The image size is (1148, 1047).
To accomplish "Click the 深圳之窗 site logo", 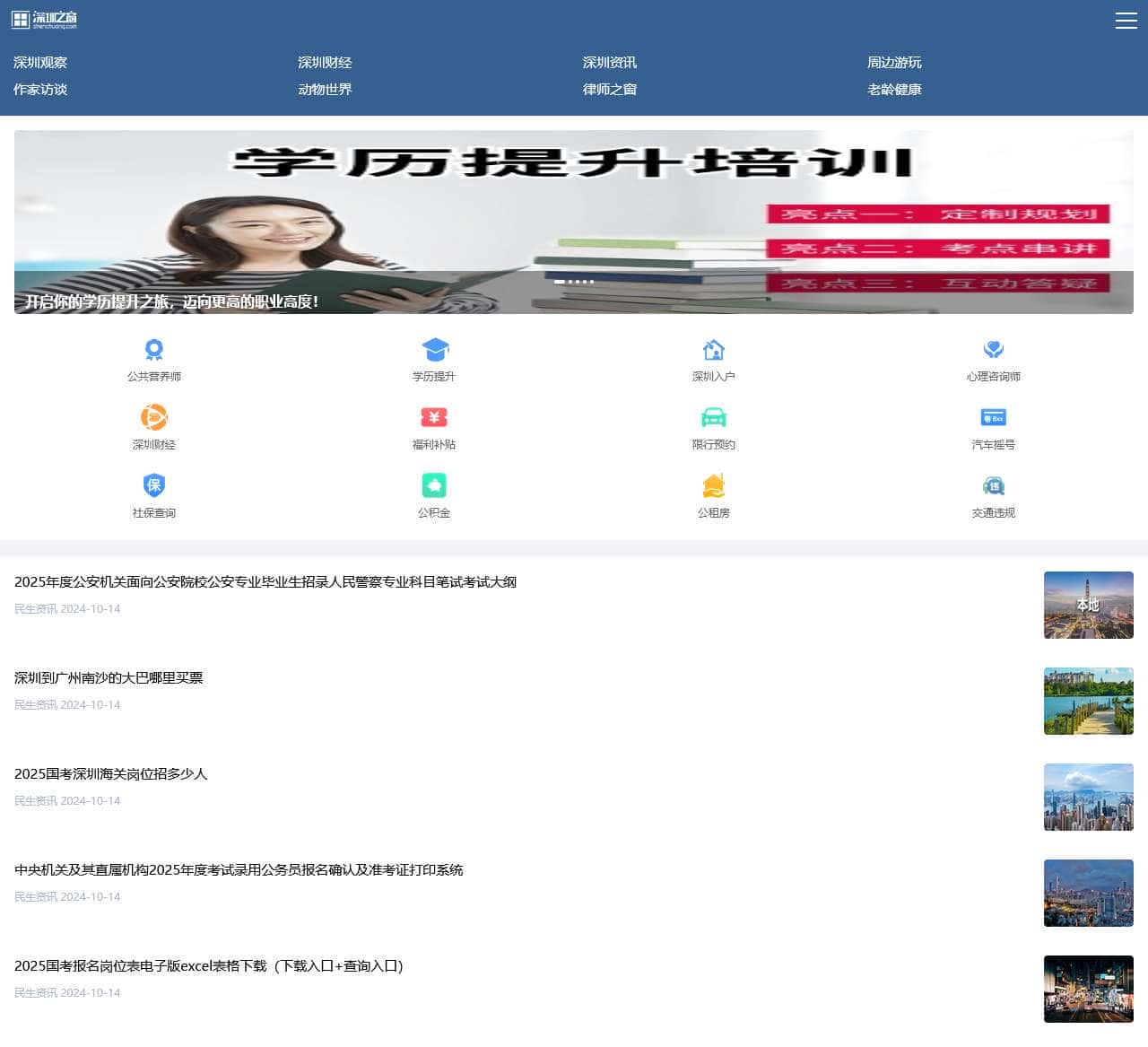I will point(45,20).
